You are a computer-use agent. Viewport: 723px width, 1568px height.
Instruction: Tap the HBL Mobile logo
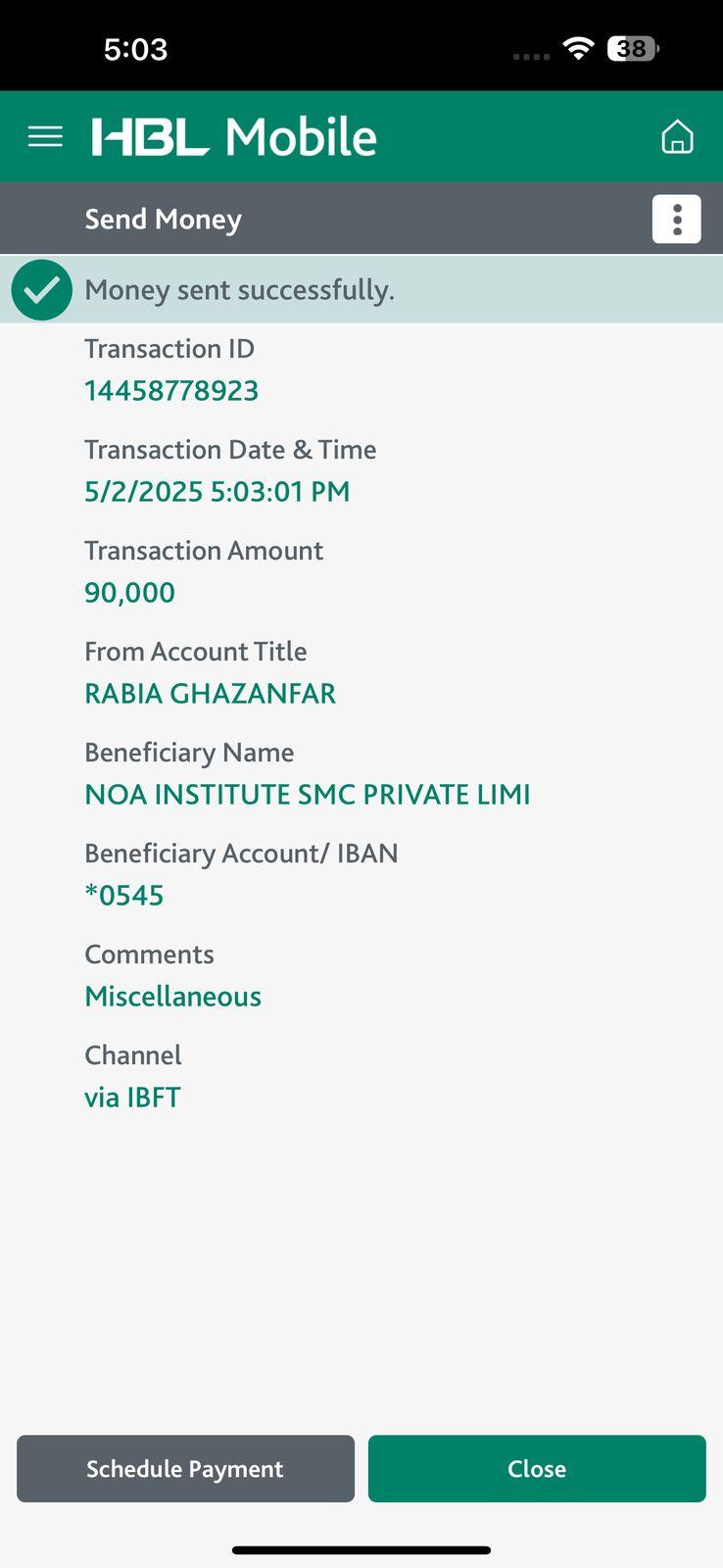[234, 136]
